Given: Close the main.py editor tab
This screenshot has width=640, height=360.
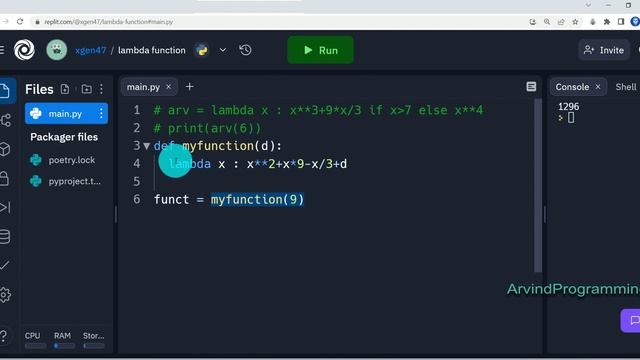Looking at the screenshot, I should [169, 87].
